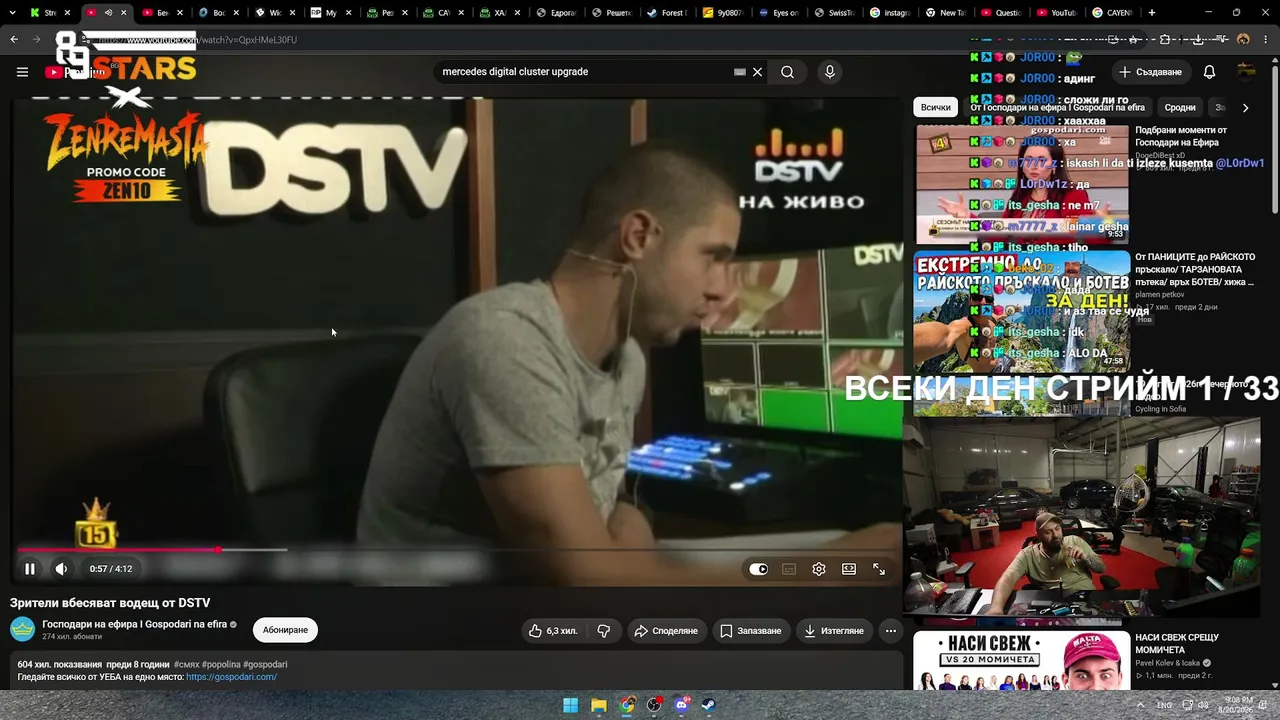This screenshot has width=1280, height=720.
Task: Switch to the instagram browser tab
Action: pos(890,13)
